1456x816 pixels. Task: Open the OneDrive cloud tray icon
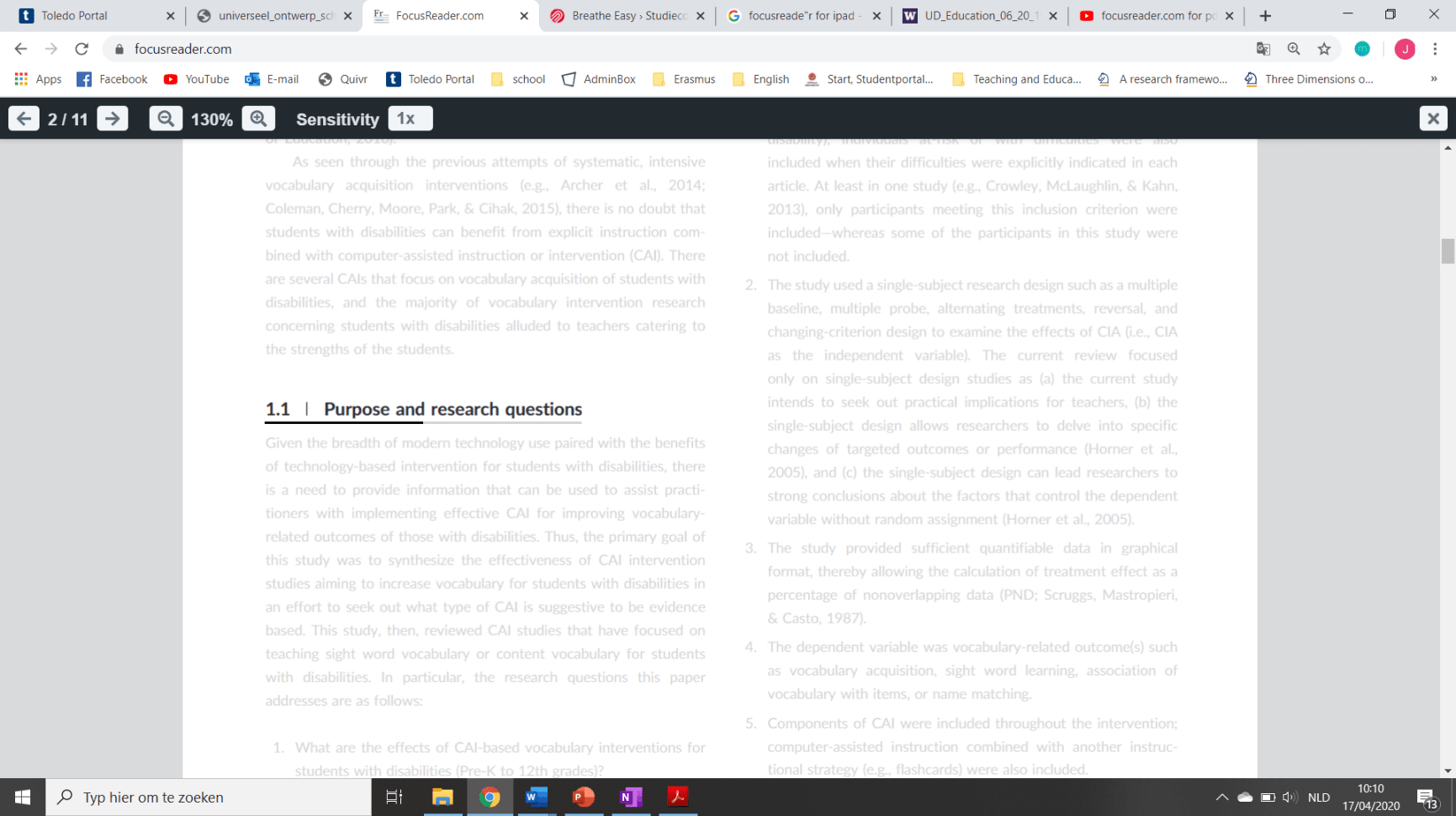1245,797
